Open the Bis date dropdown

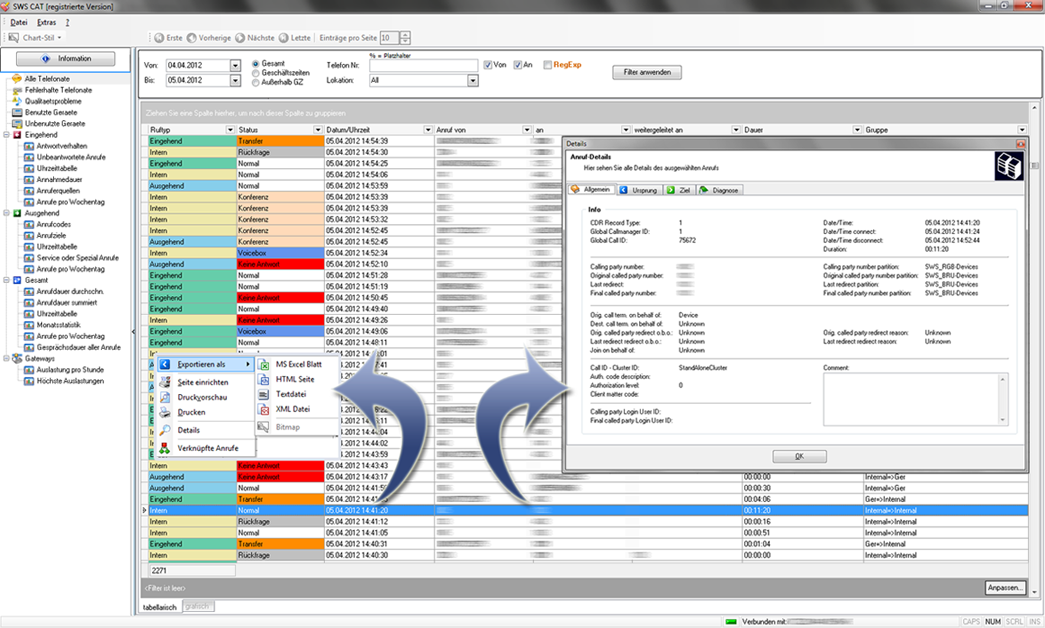coord(235,80)
